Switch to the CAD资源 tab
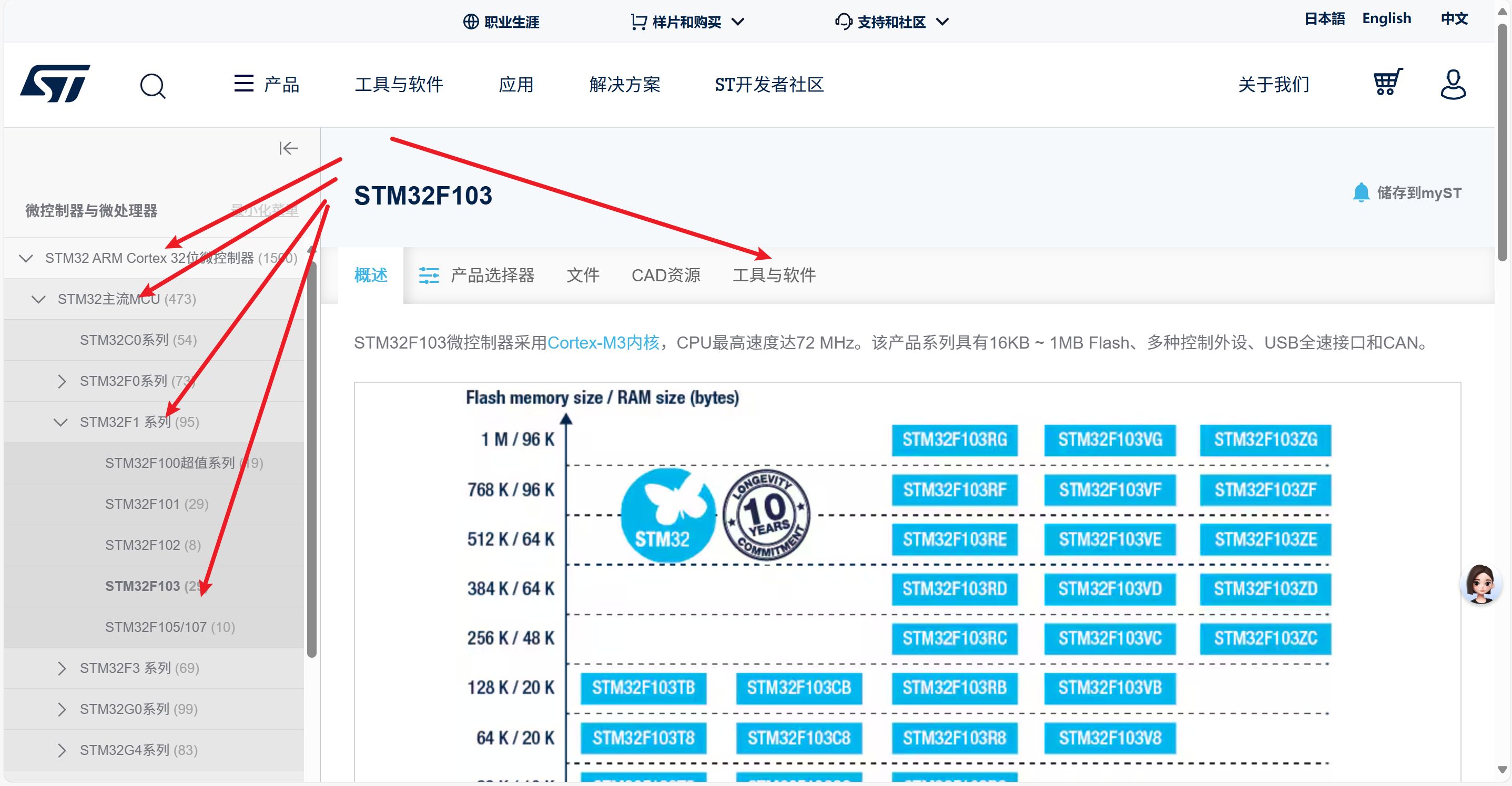The image size is (1512, 786). pyautogui.click(x=666, y=274)
